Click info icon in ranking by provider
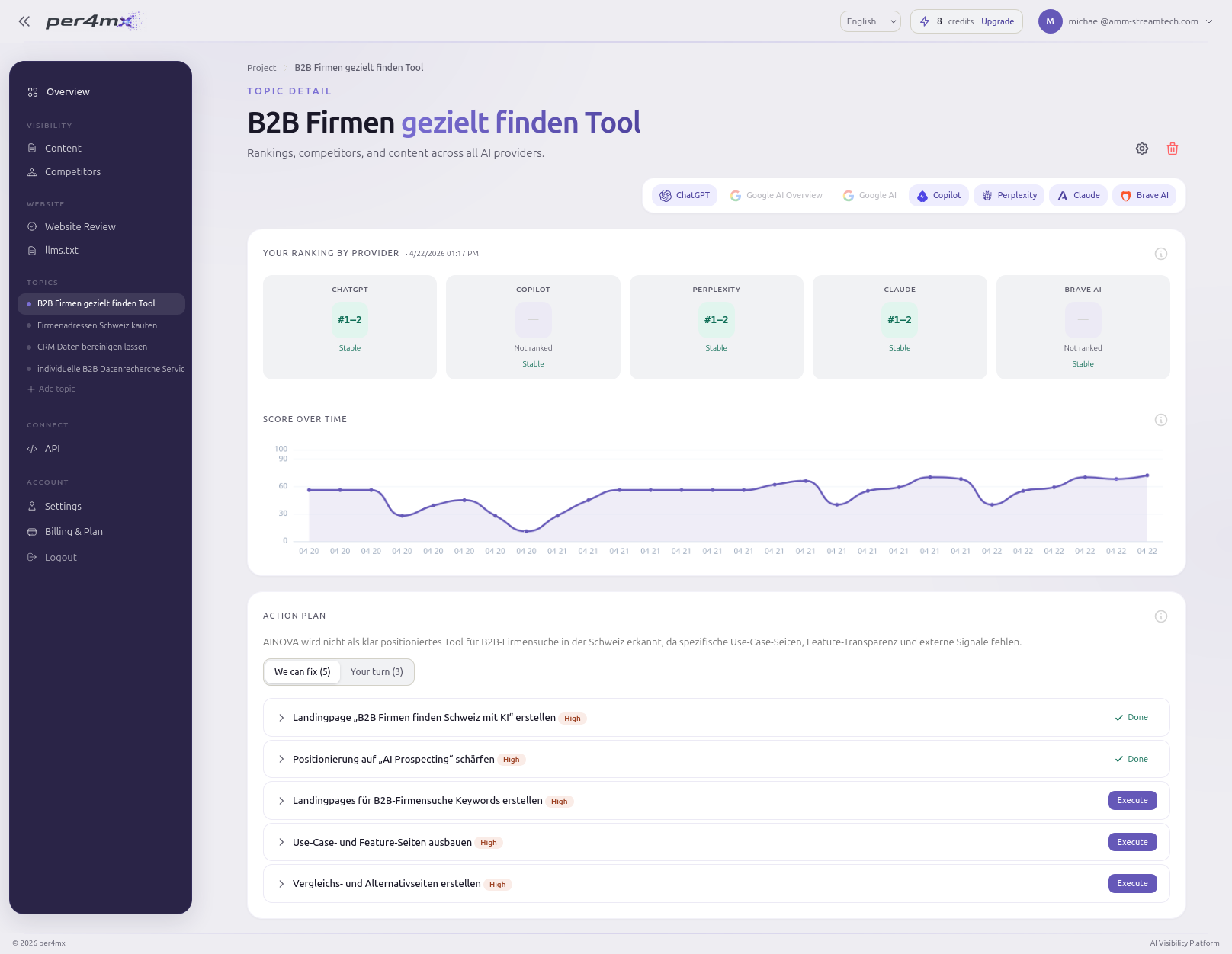The width and height of the screenshot is (1232, 954). click(x=1160, y=254)
